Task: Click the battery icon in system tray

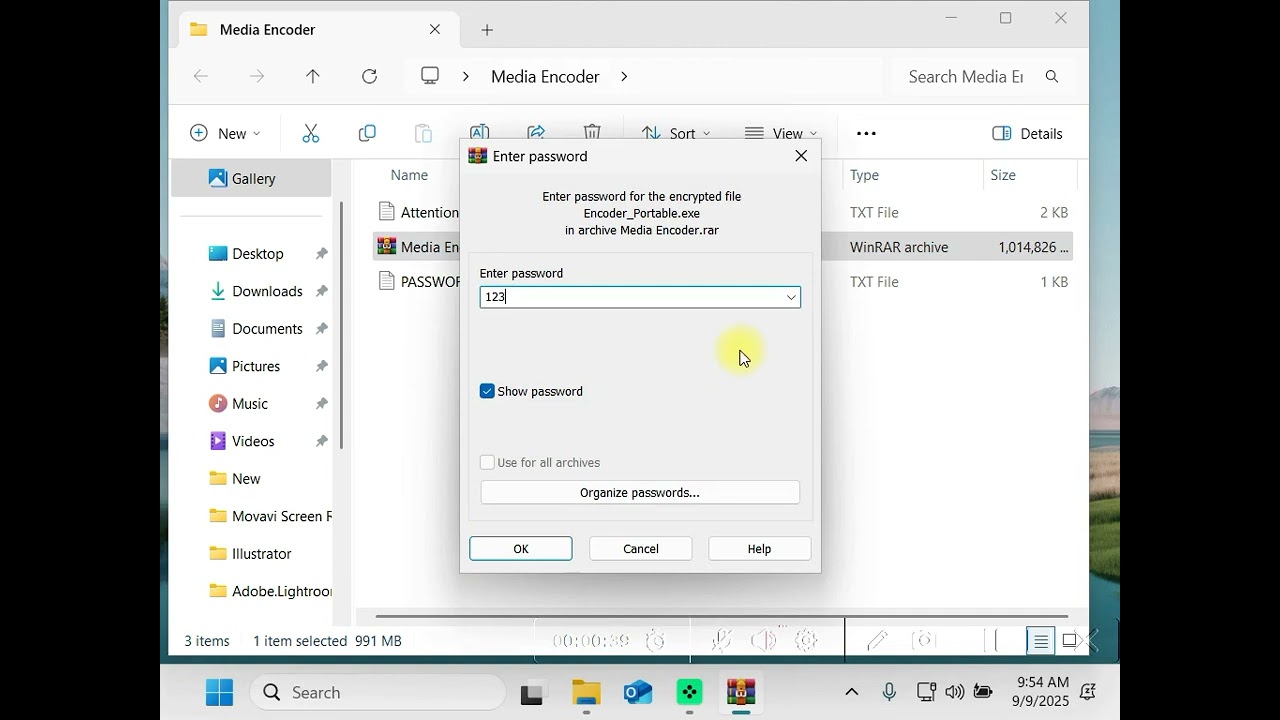Action: (983, 692)
